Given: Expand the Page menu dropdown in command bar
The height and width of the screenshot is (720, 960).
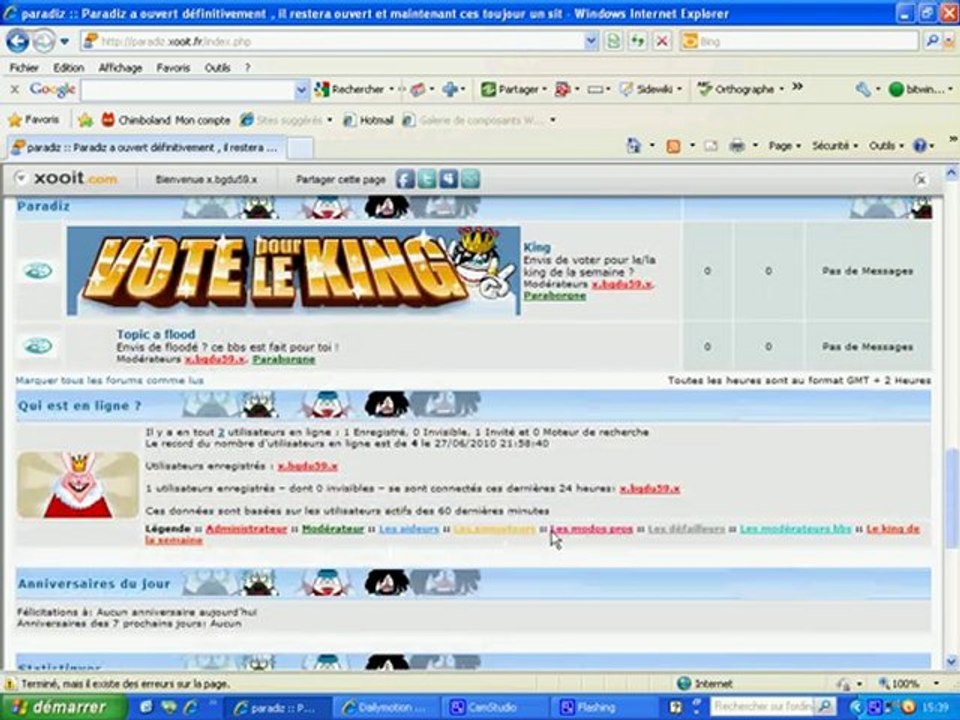Looking at the screenshot, I should (x=784, y=146).
